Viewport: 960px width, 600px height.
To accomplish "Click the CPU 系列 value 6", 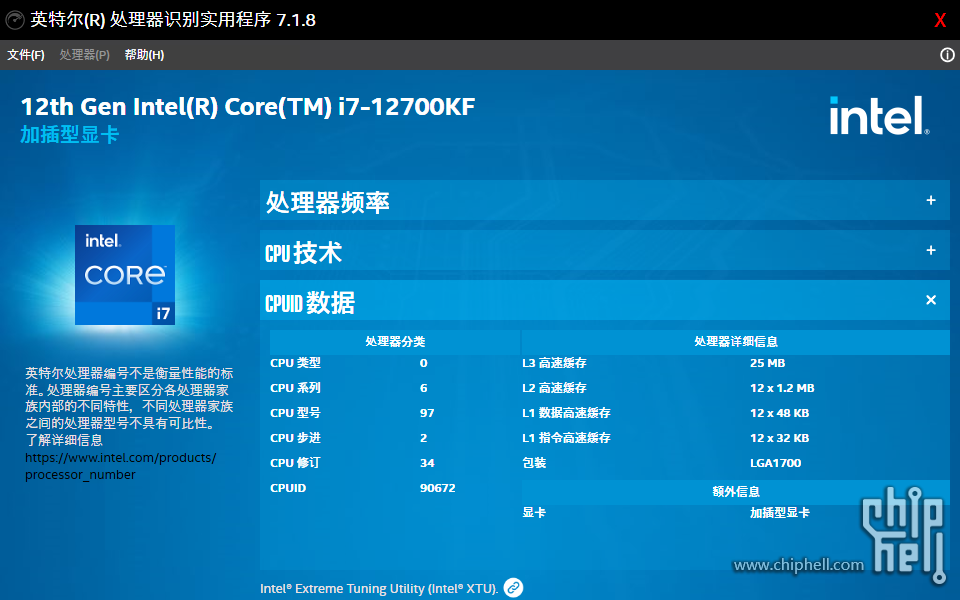I will tap(424, 388).
